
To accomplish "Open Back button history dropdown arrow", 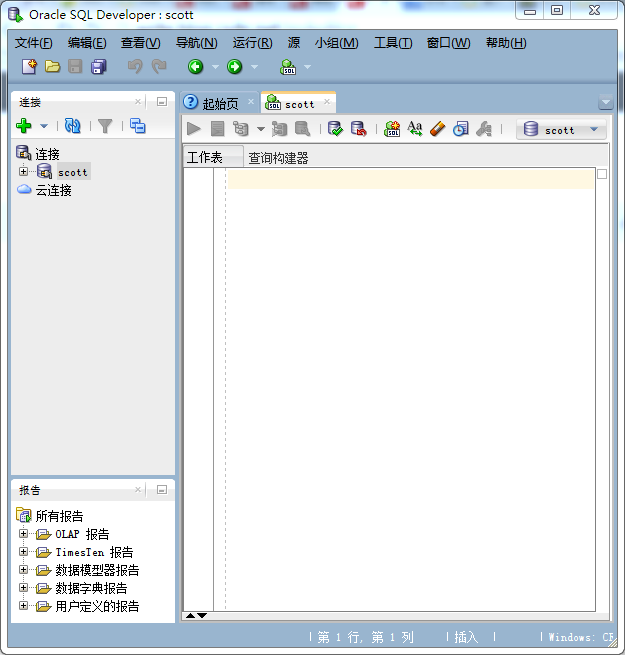I will (215, 67).
